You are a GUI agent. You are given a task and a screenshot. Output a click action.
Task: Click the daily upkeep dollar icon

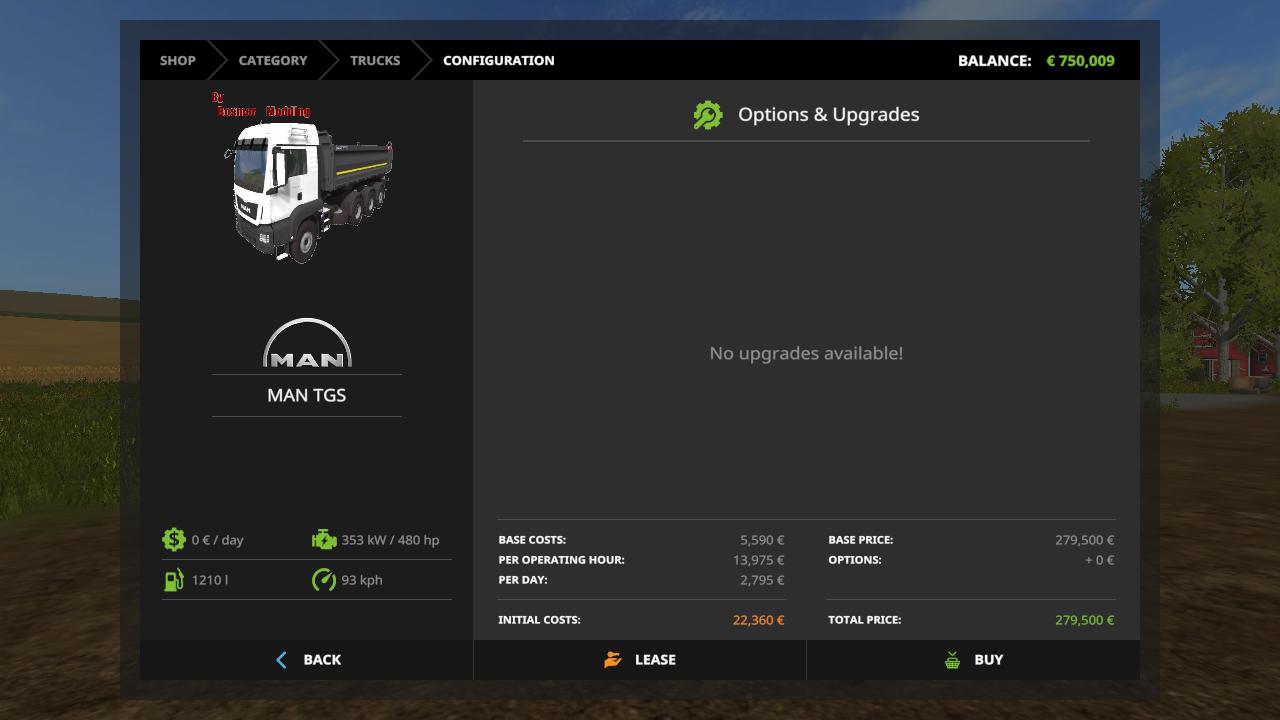(174, 540)
